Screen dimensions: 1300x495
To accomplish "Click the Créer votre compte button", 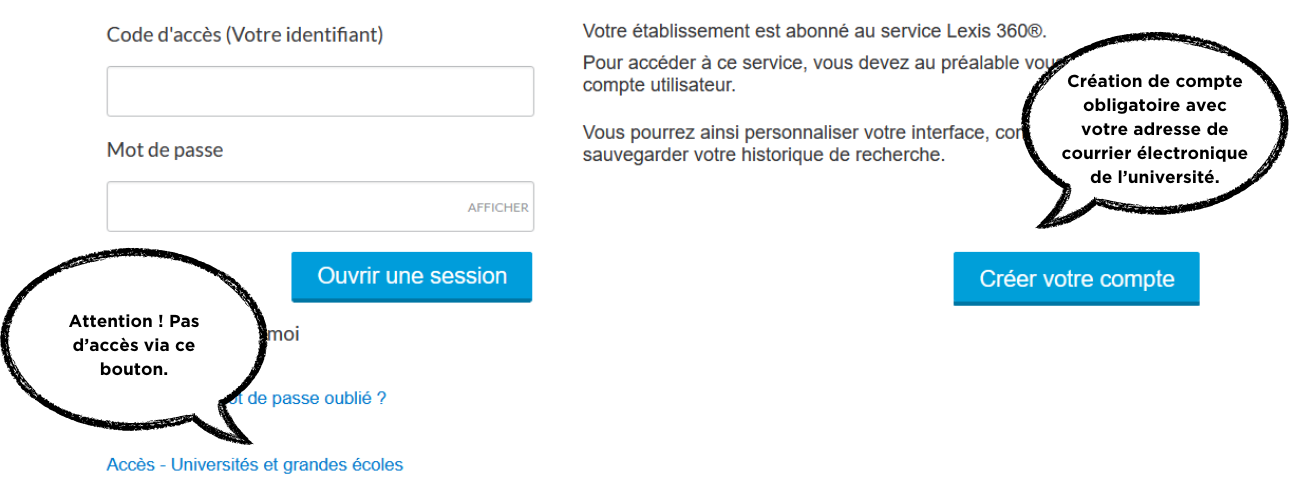I will click(x=1076, y=279).
